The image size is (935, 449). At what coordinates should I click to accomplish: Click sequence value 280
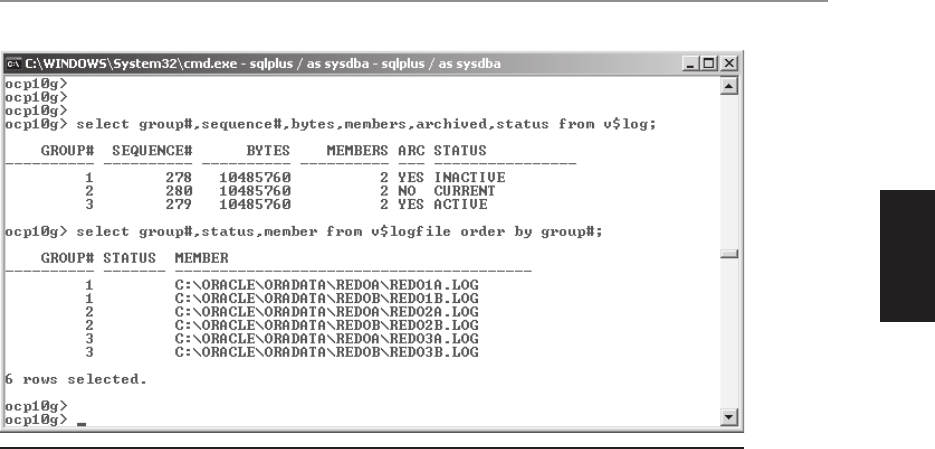pos(179,191)
